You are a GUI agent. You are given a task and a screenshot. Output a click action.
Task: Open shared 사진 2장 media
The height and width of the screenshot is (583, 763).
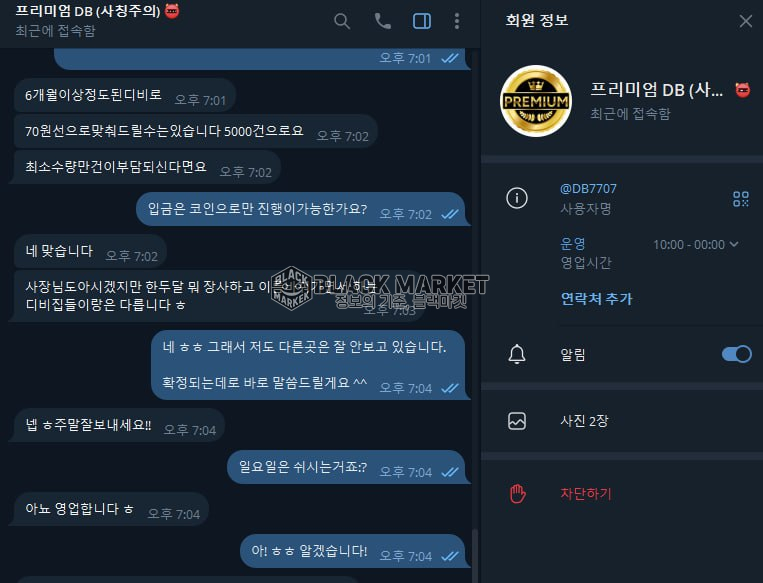(621, 420)
